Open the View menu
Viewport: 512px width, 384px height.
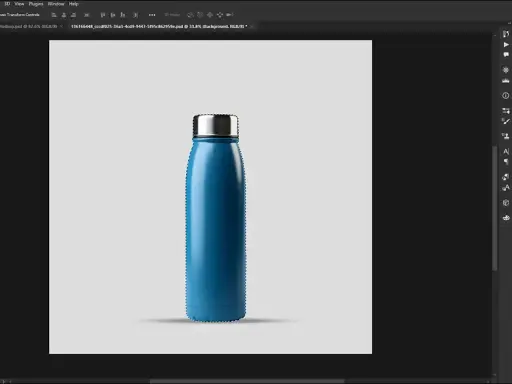point(19,4)
